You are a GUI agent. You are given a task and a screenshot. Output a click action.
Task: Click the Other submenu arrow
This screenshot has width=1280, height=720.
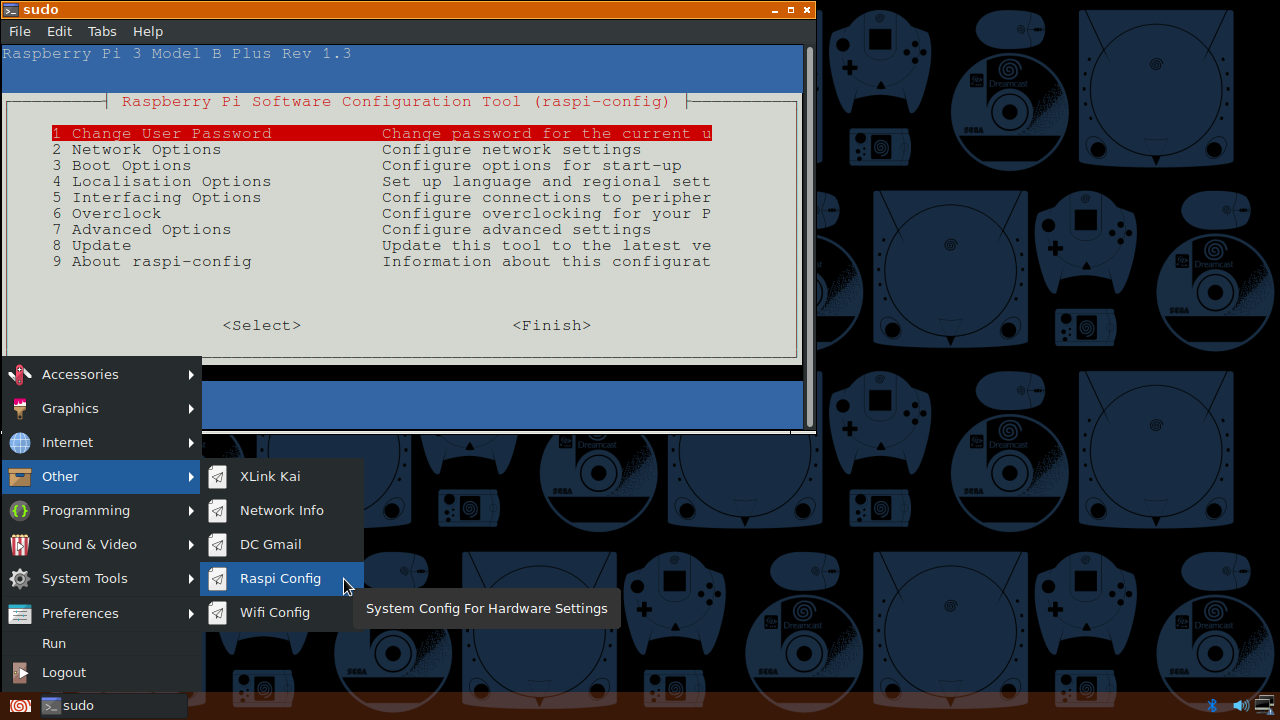(191, 477)
